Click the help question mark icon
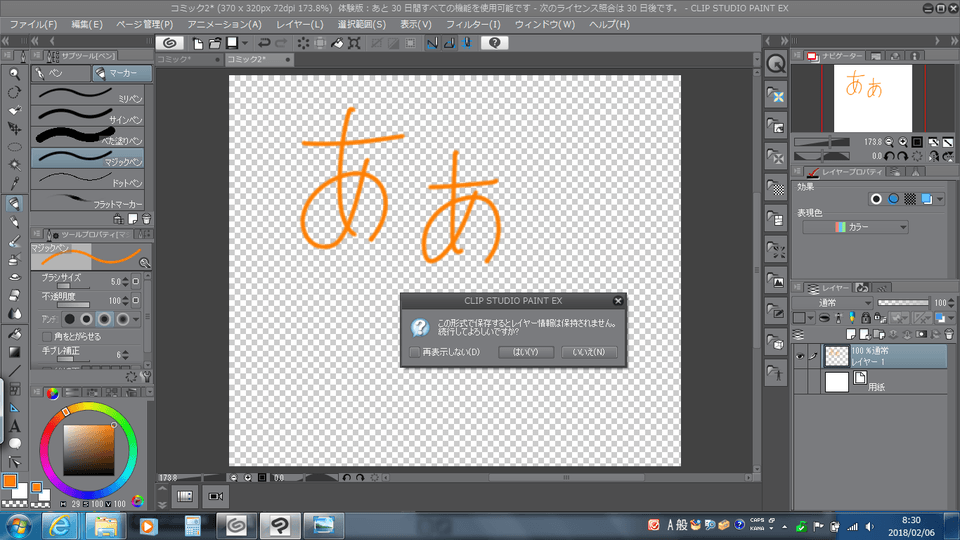 pos(495,43)
